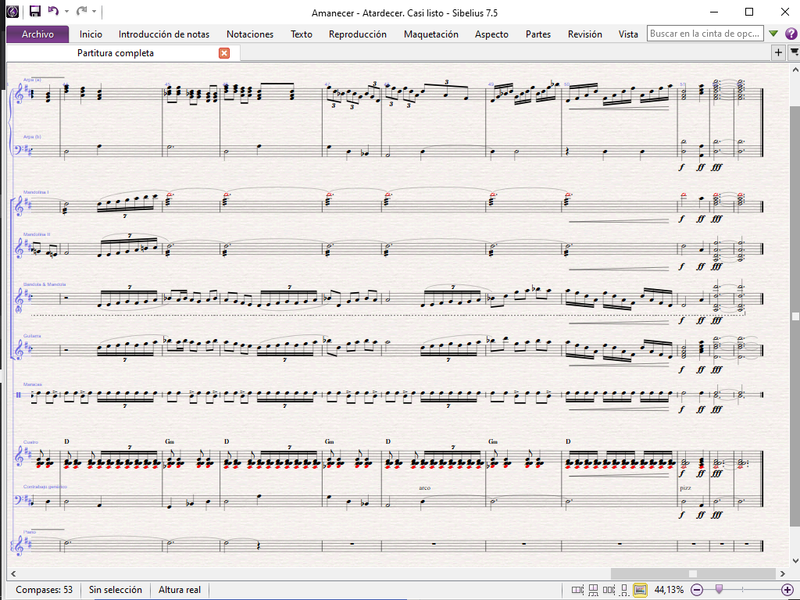Open the Aspecto ribbon tab
Screen dimensions: 800x600
(491, 34)
